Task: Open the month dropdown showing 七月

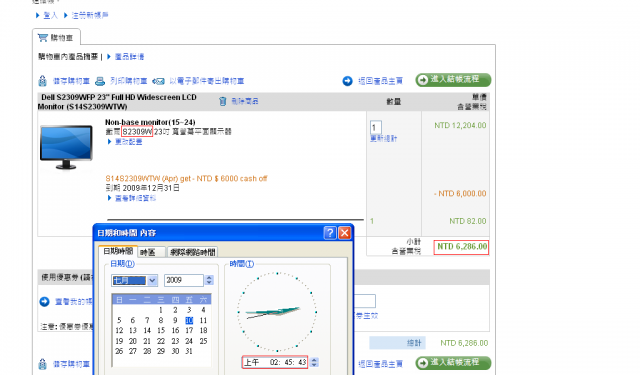Action: [x=152, y=280]
